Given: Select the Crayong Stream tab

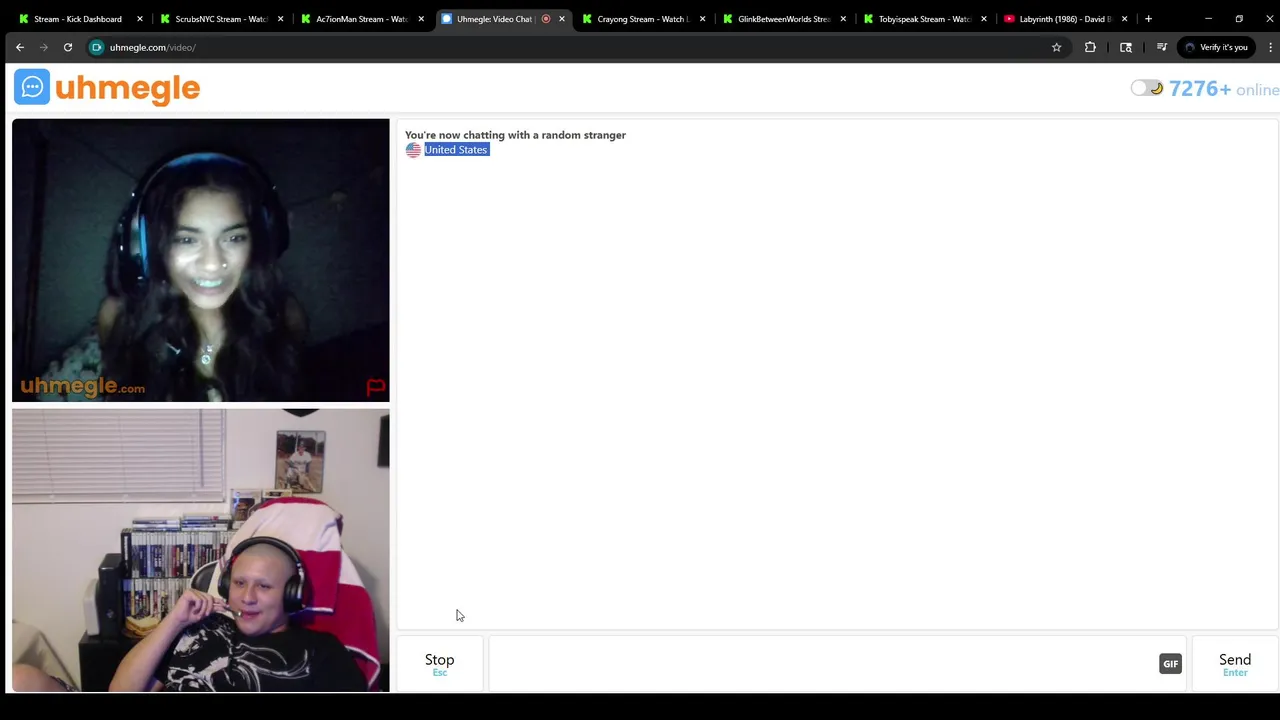Looking at the screenshot, I should [642, 19].
